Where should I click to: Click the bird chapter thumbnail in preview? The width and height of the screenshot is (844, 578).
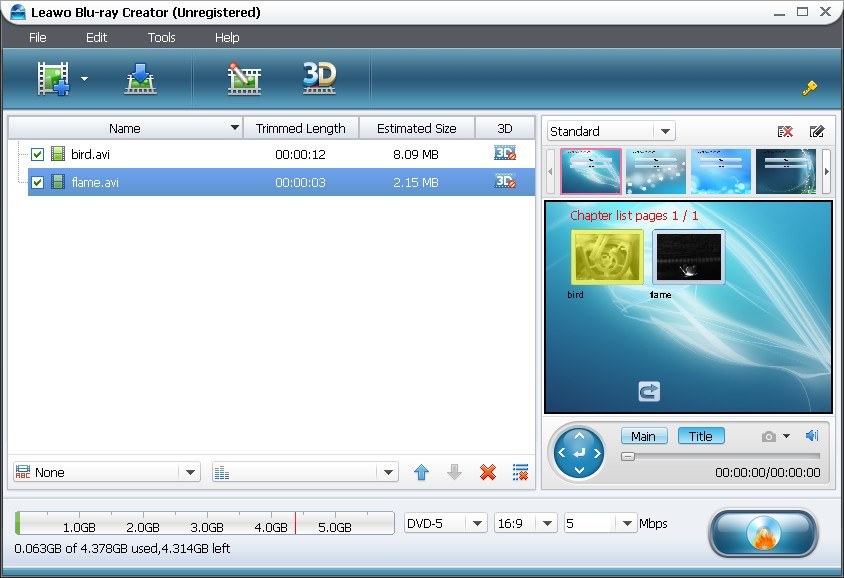point(607,257)
